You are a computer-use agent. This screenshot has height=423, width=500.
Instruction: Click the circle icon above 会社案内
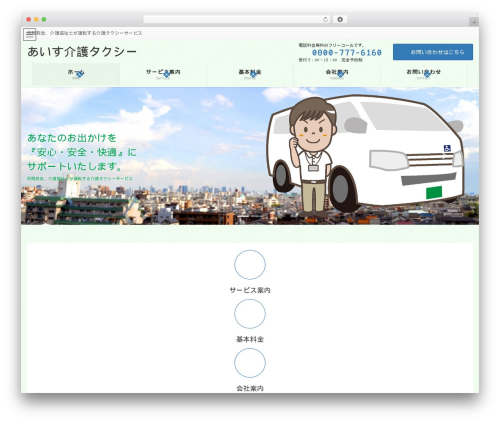[250, 363]
